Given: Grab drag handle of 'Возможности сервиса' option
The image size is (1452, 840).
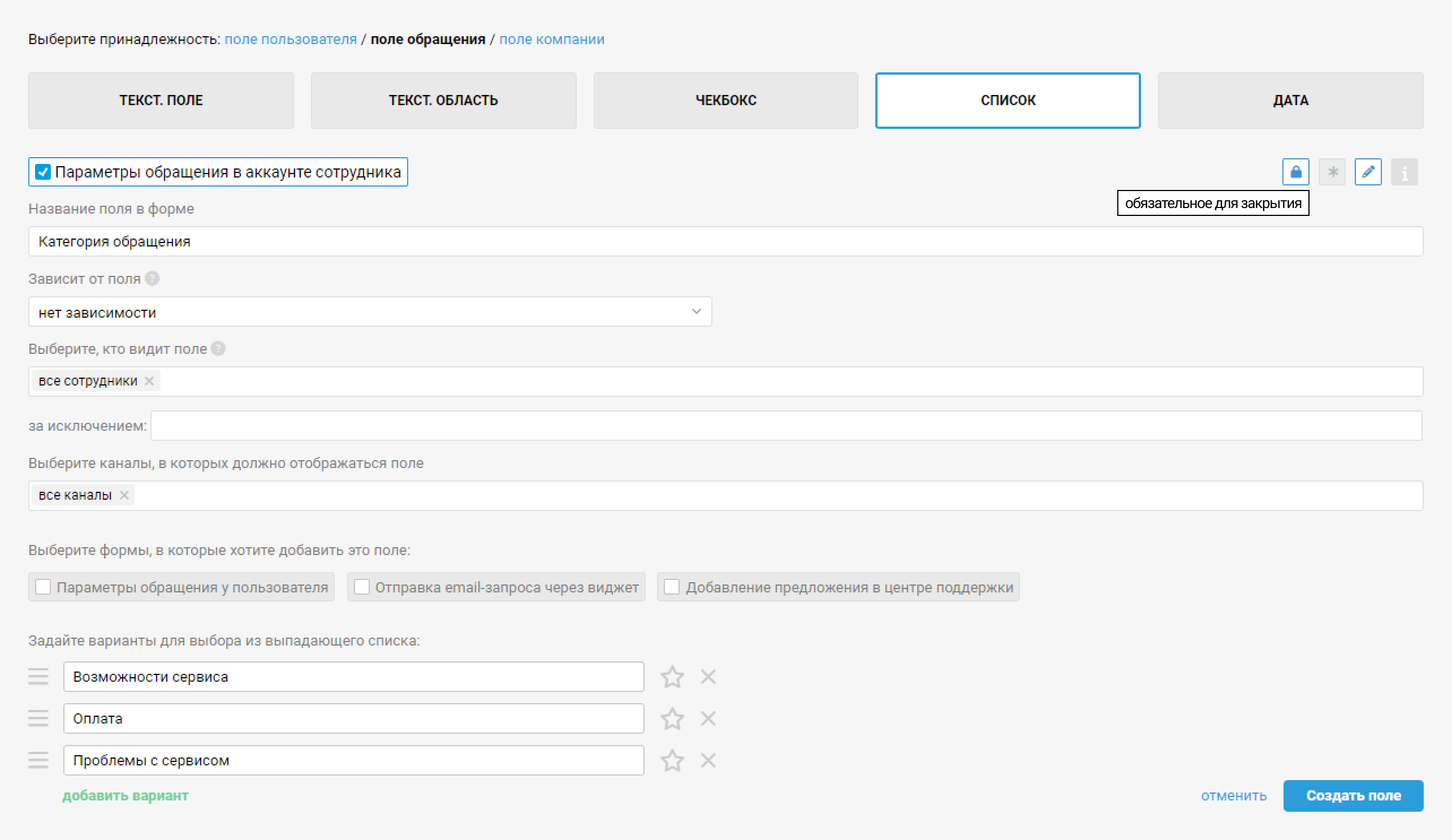Looking at the screenshot, I should click(x=38, y=677).
